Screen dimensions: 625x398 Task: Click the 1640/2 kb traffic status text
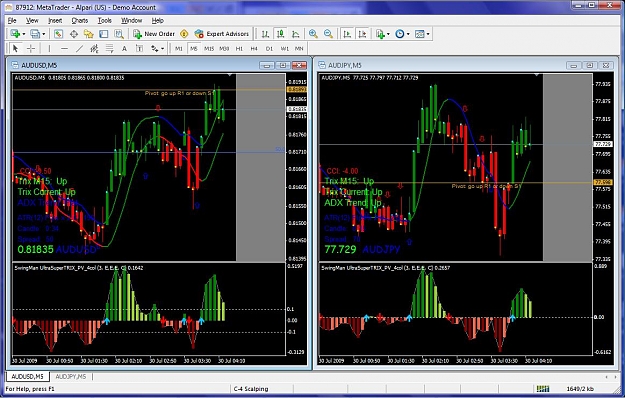[580, 389]
